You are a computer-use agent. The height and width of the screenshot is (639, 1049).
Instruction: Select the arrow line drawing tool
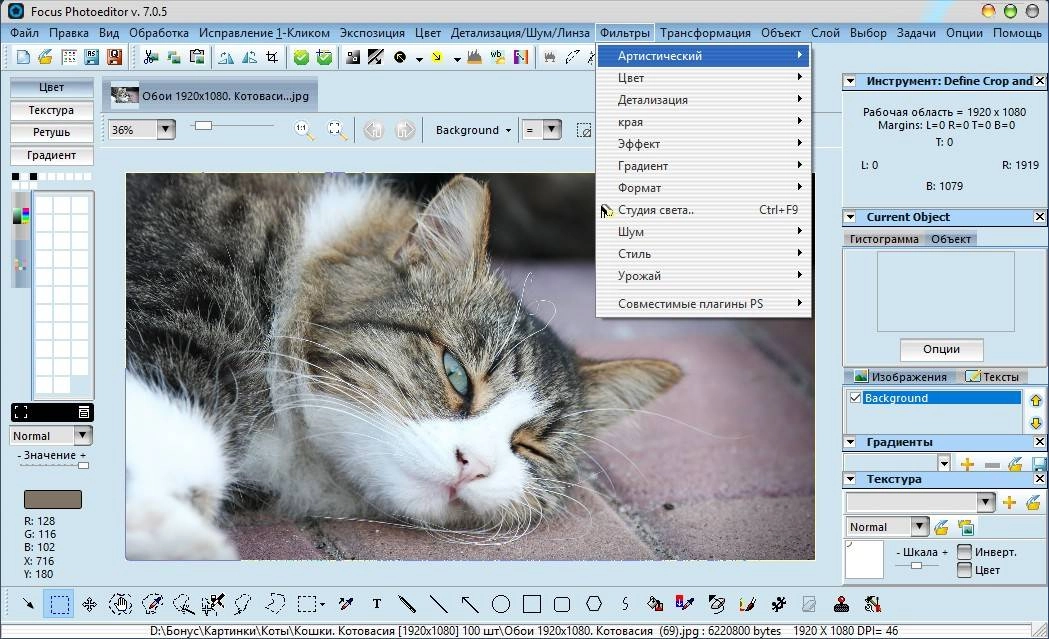click(x=470, y=604)
